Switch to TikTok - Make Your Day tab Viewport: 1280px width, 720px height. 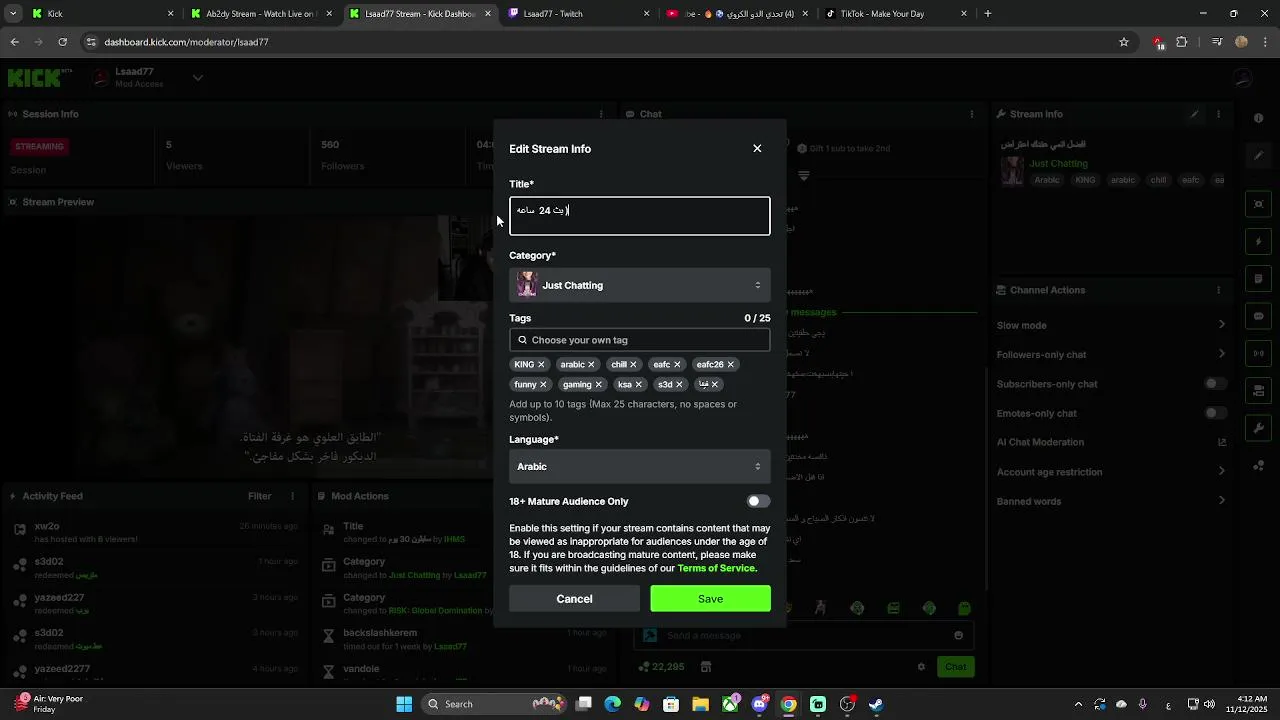click(x=896, y=14)
